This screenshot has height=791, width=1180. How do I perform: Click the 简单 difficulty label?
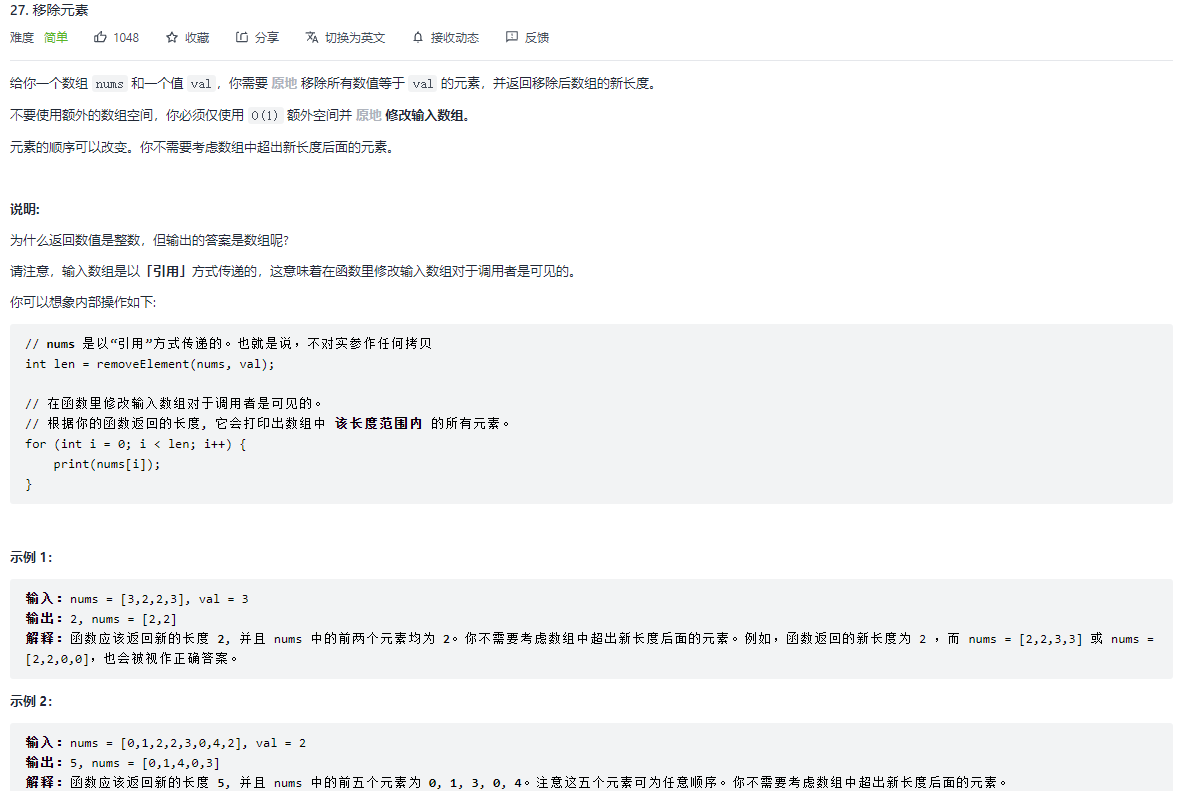[55, 37]
